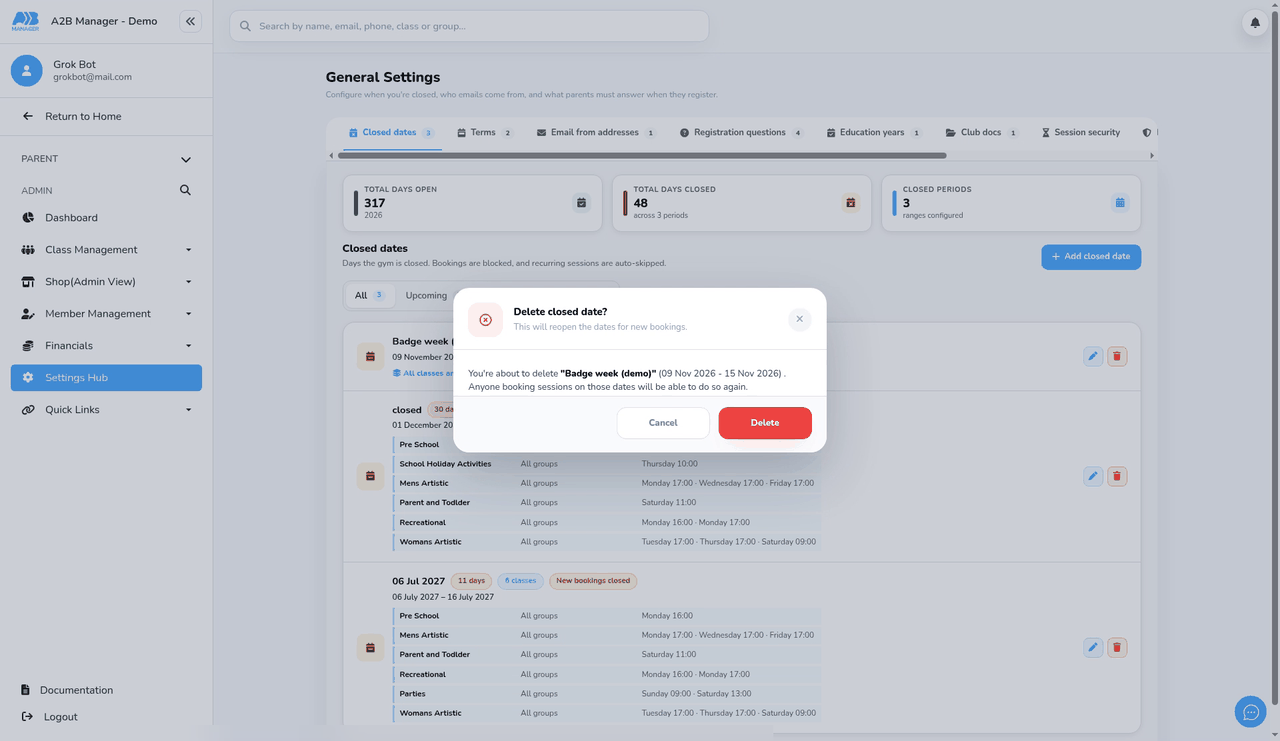Expand Class Management menu

(x=106, y=250)
